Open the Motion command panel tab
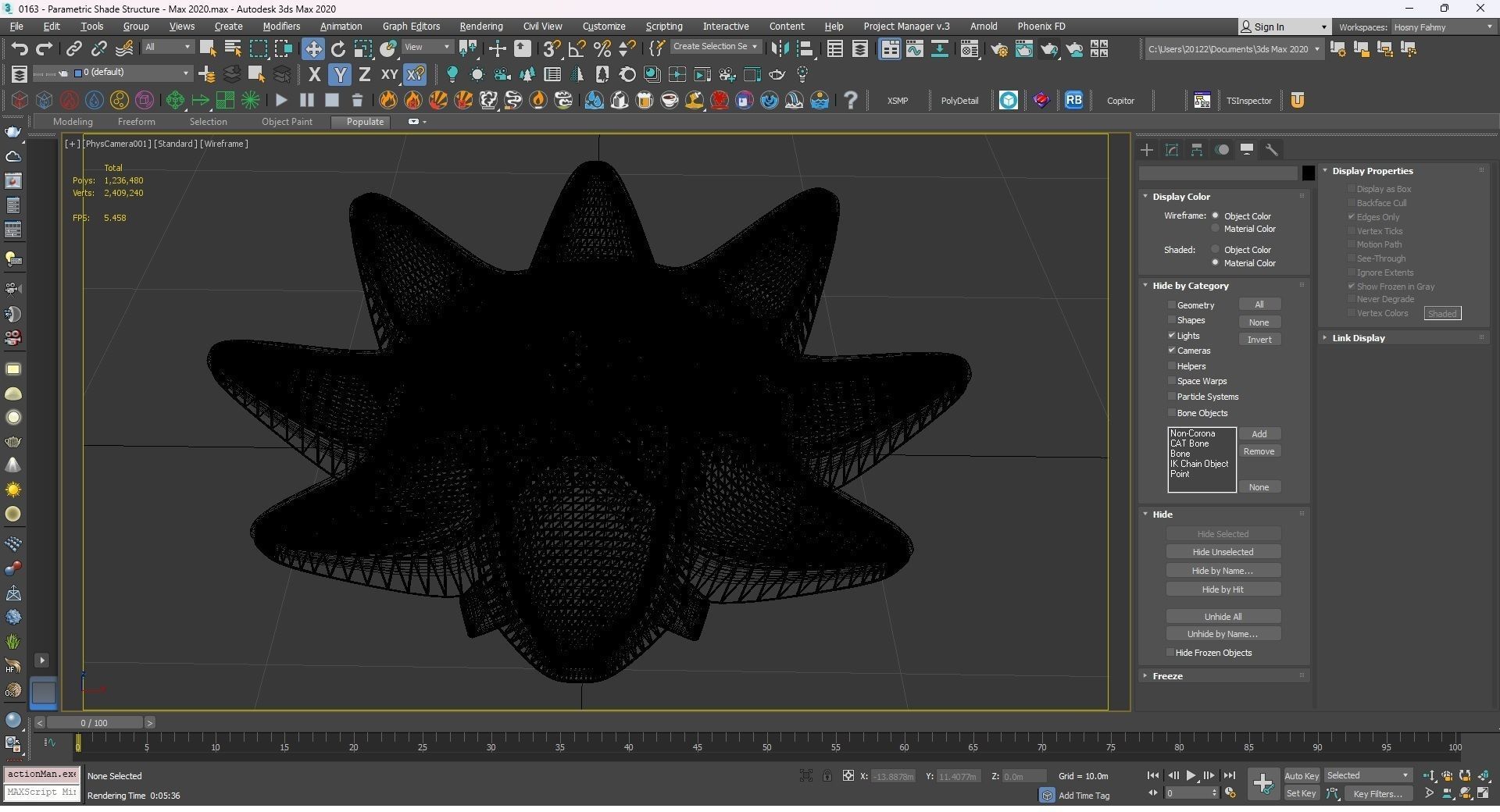 coord(1222,150)
